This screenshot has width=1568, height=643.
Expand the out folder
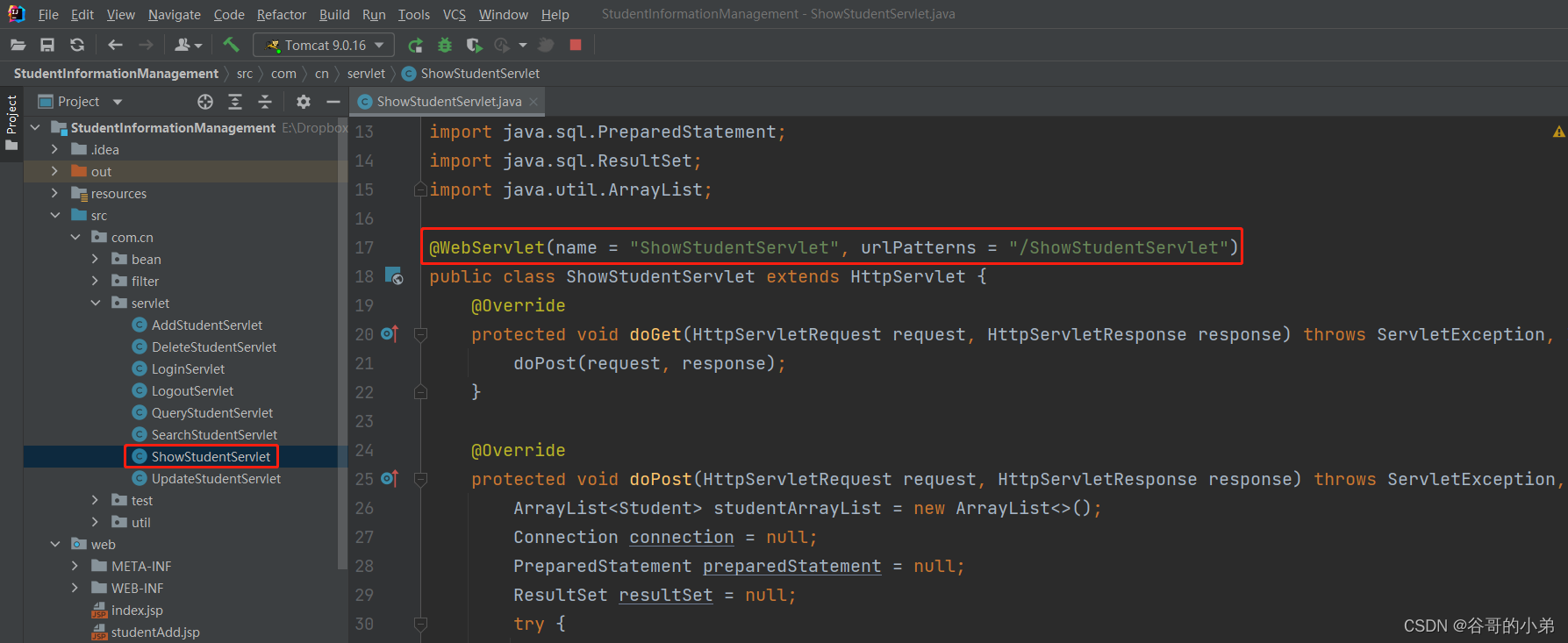click(55, 172)
